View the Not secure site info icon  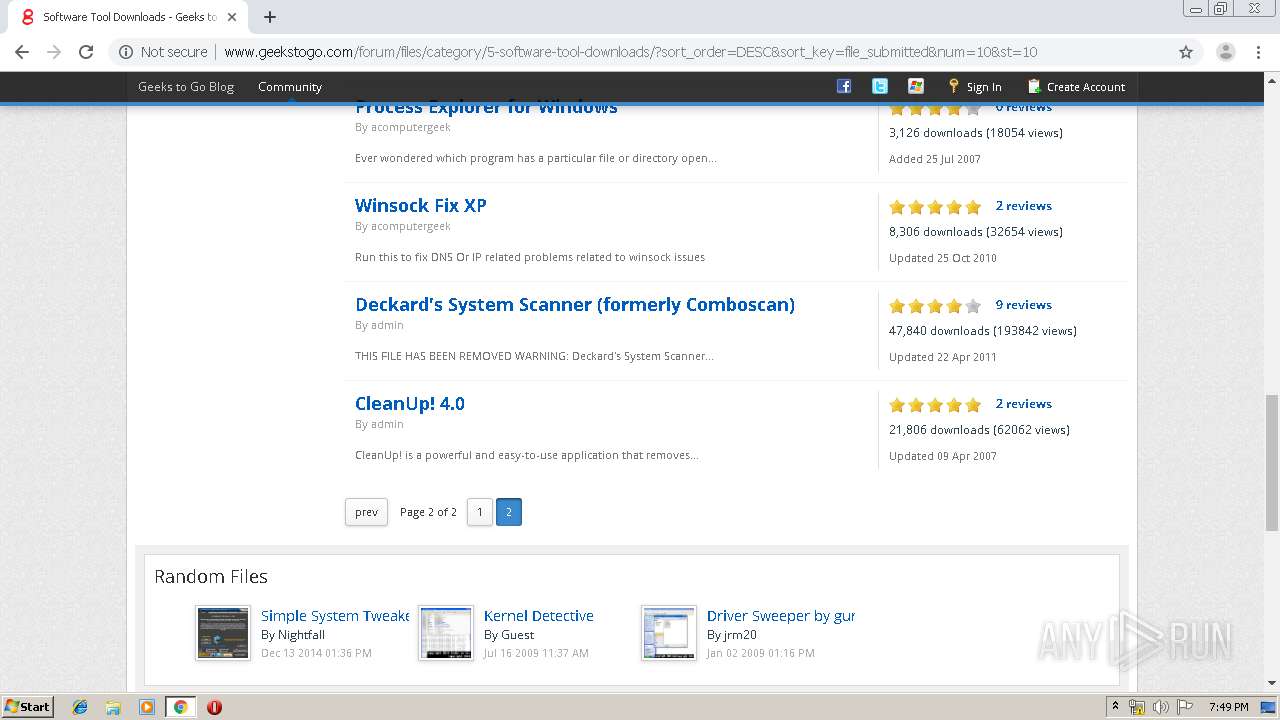(125, 52)
